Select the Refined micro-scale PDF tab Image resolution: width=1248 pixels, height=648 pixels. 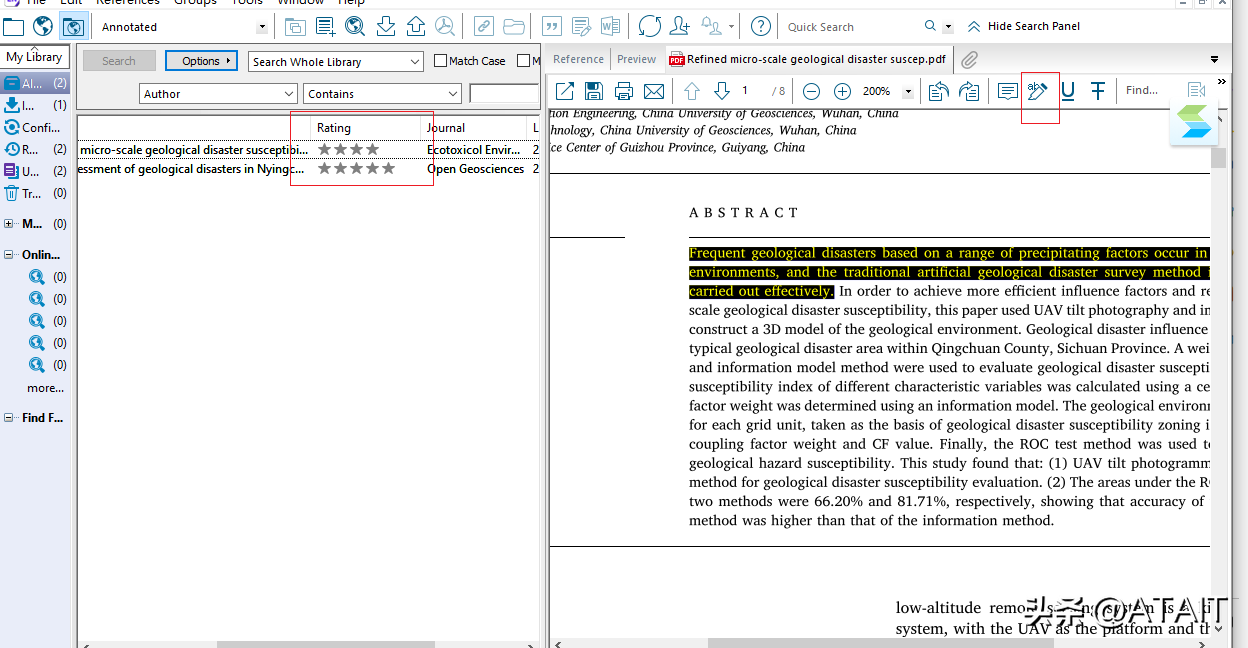(x=808, y=59)
